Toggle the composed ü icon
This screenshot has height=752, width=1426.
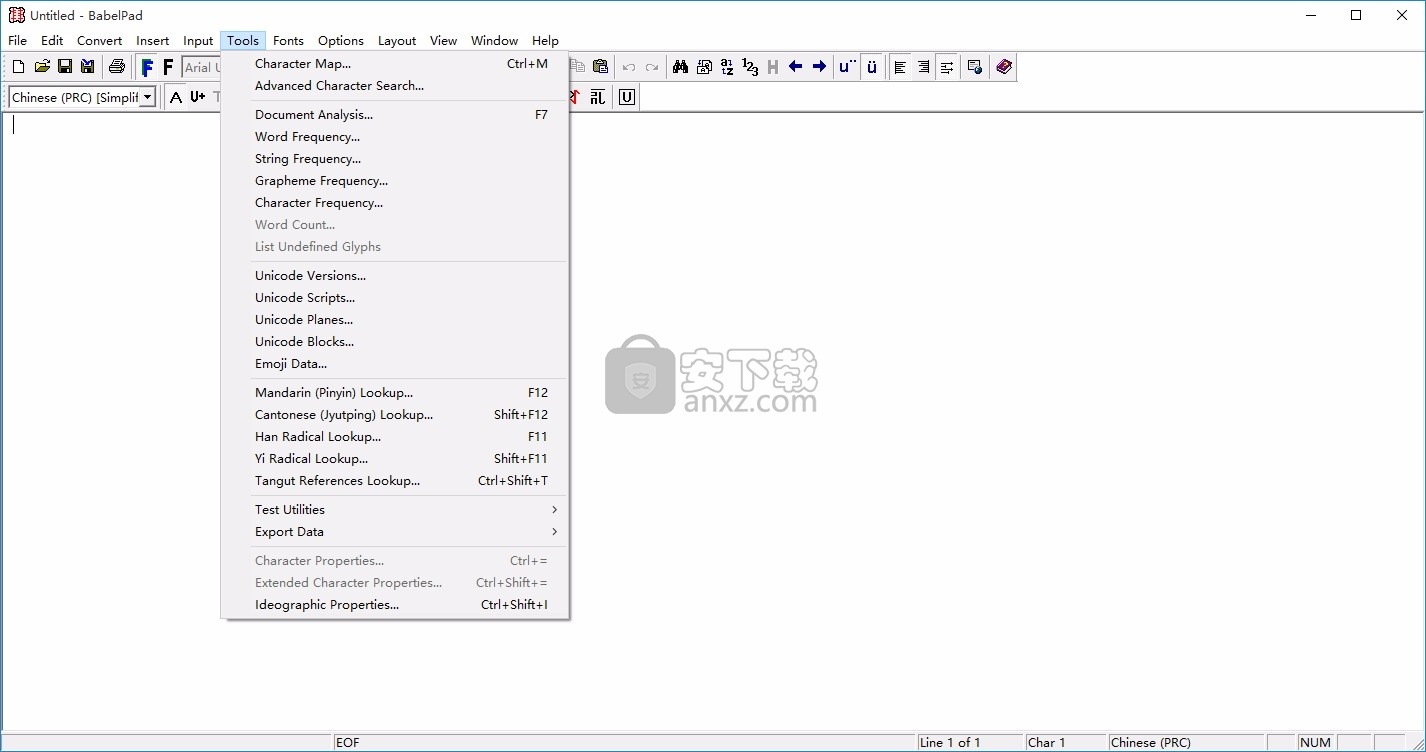(x=872, y=67)
